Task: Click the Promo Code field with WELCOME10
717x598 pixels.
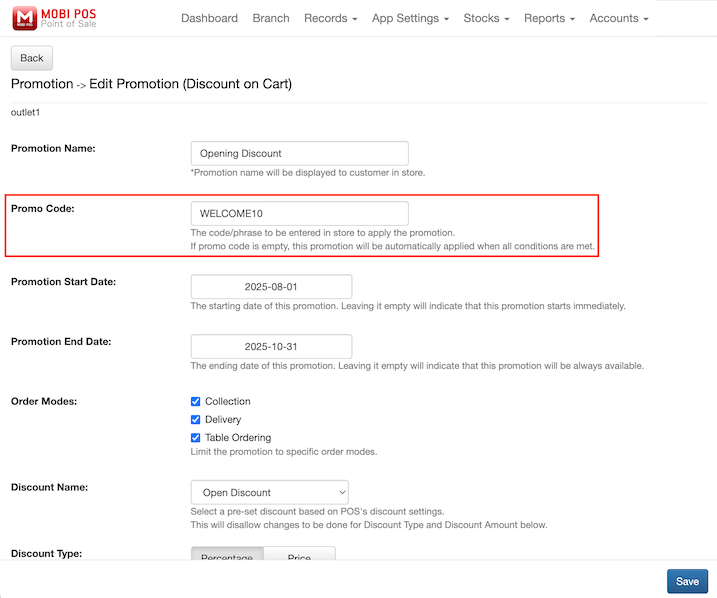Action: point(300,214)
